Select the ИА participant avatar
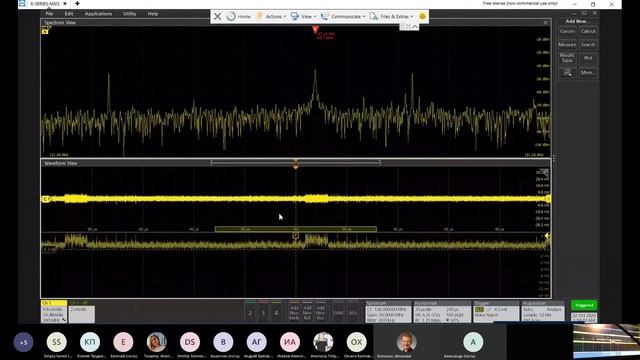The width and height of the screenshot is (640, 360). (290, 342)
